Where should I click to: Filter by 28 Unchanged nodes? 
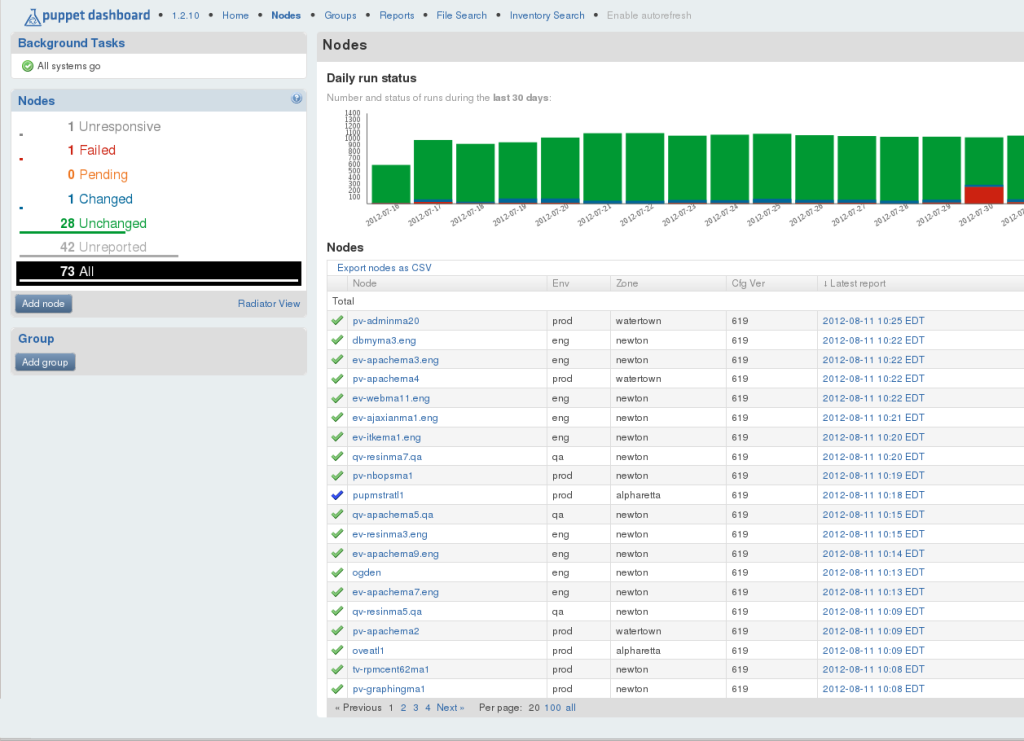[103, 223]
